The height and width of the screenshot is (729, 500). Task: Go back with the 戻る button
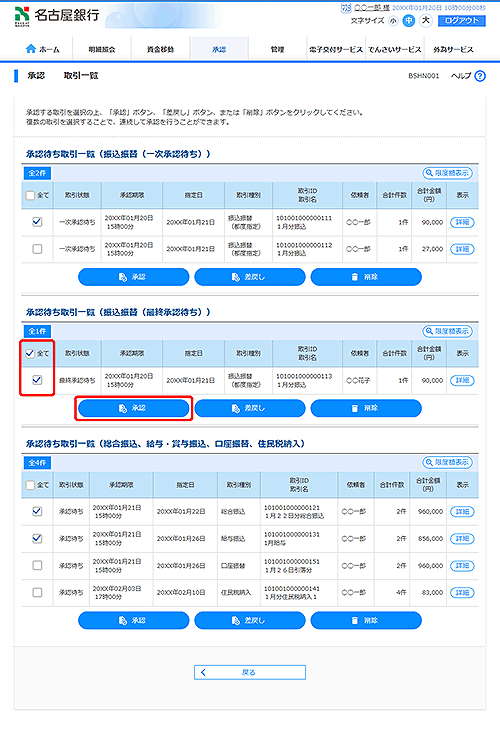[250, 672]
